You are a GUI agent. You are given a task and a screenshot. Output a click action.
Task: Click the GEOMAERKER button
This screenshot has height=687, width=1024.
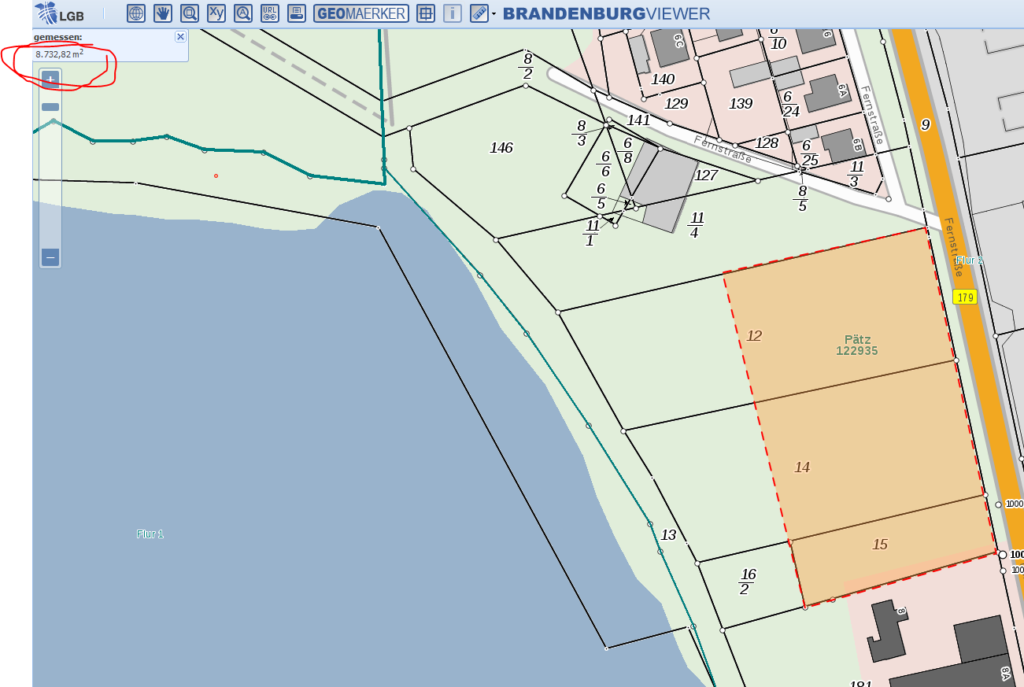(x=360, y=13)
